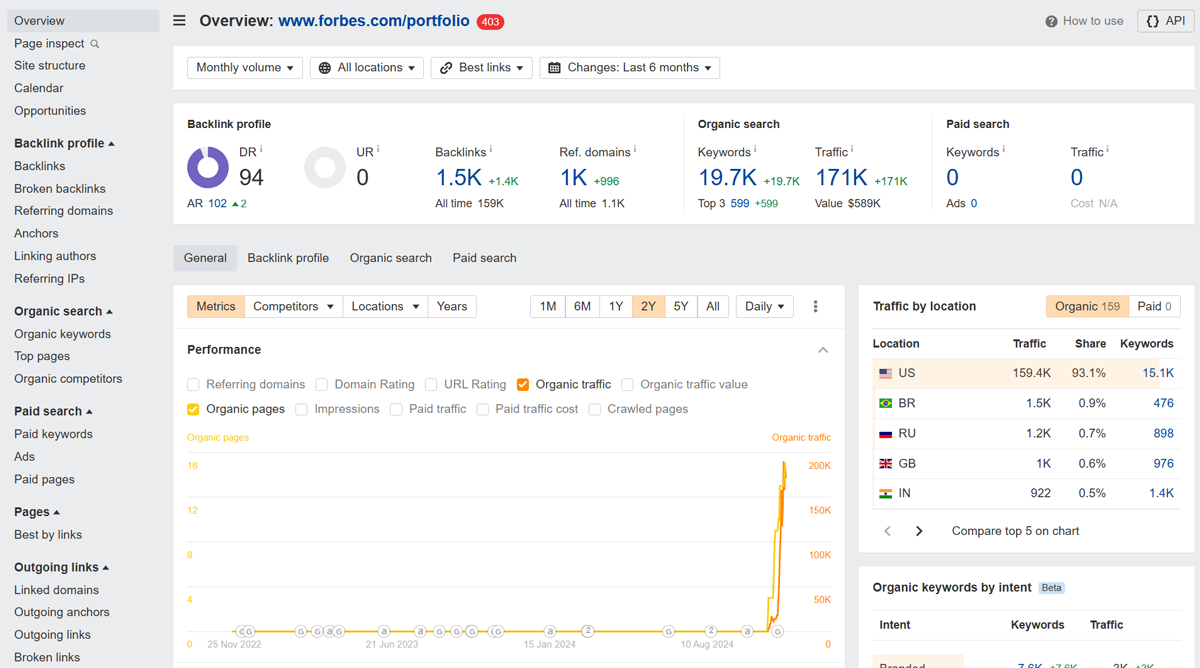Select the Years chart mode tab
Viewport: 1200px width, 668px height.
pos(452,307)
